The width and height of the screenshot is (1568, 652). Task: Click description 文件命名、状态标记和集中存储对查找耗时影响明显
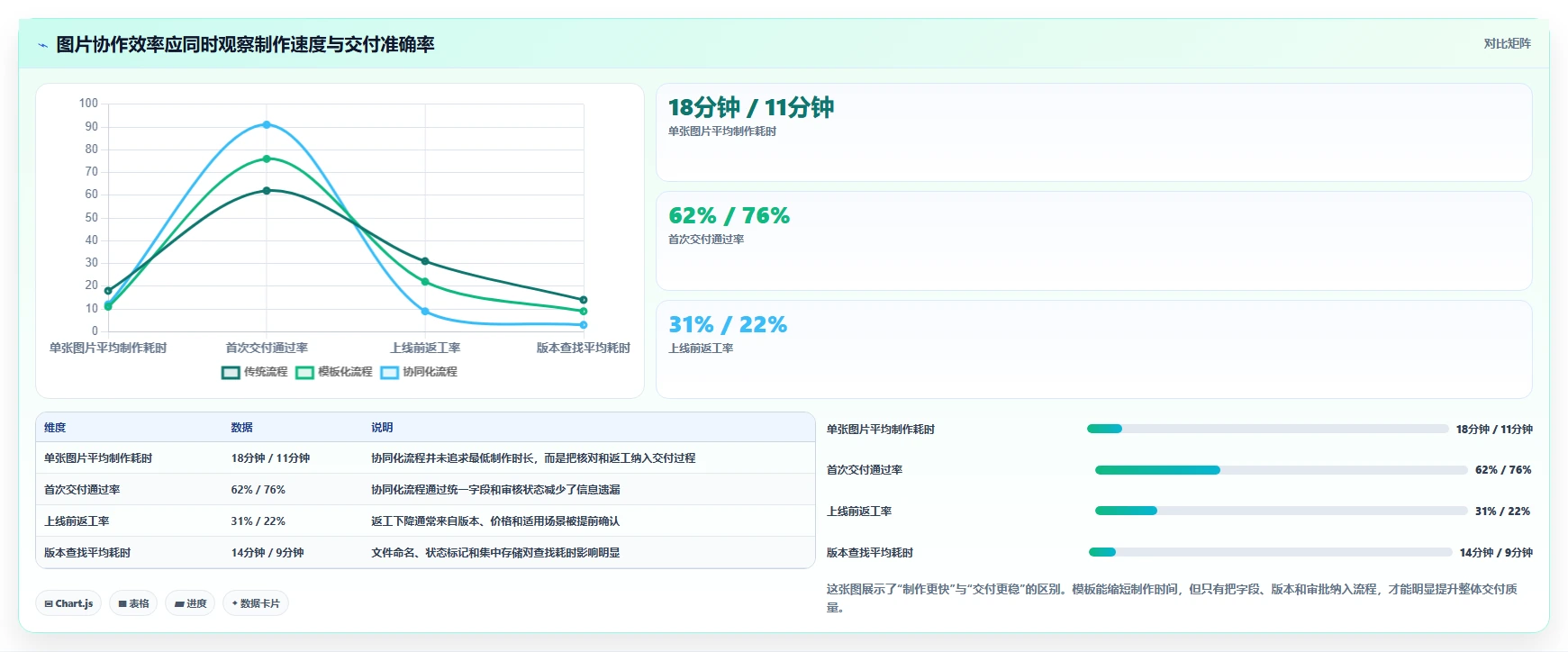coord(495,553)
